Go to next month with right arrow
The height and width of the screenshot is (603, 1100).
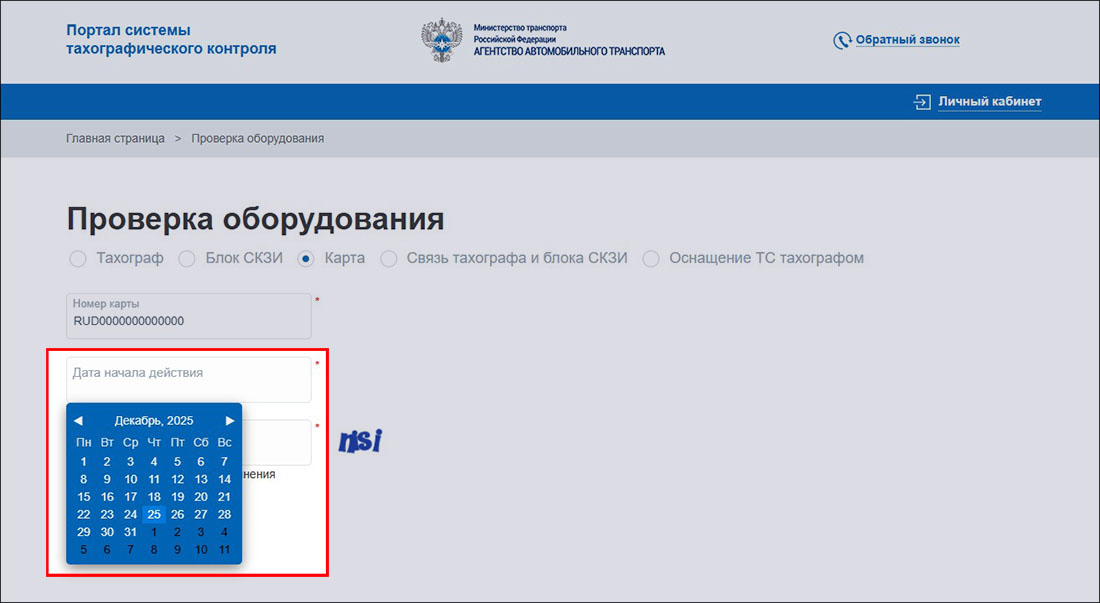pyautogui.click(x=229, y=420)
